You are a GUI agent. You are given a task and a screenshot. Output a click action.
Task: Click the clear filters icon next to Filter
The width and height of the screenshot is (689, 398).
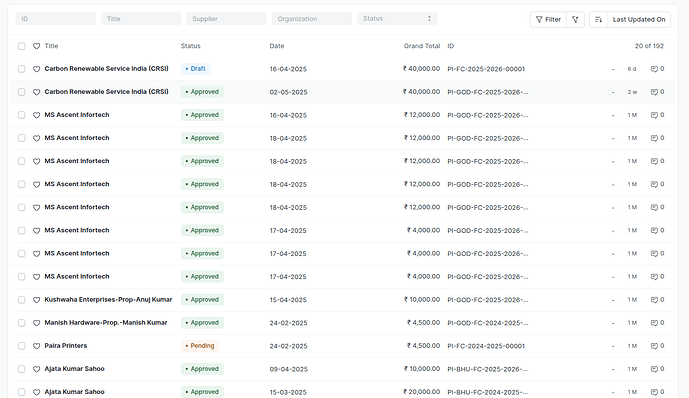coord(575,19)
